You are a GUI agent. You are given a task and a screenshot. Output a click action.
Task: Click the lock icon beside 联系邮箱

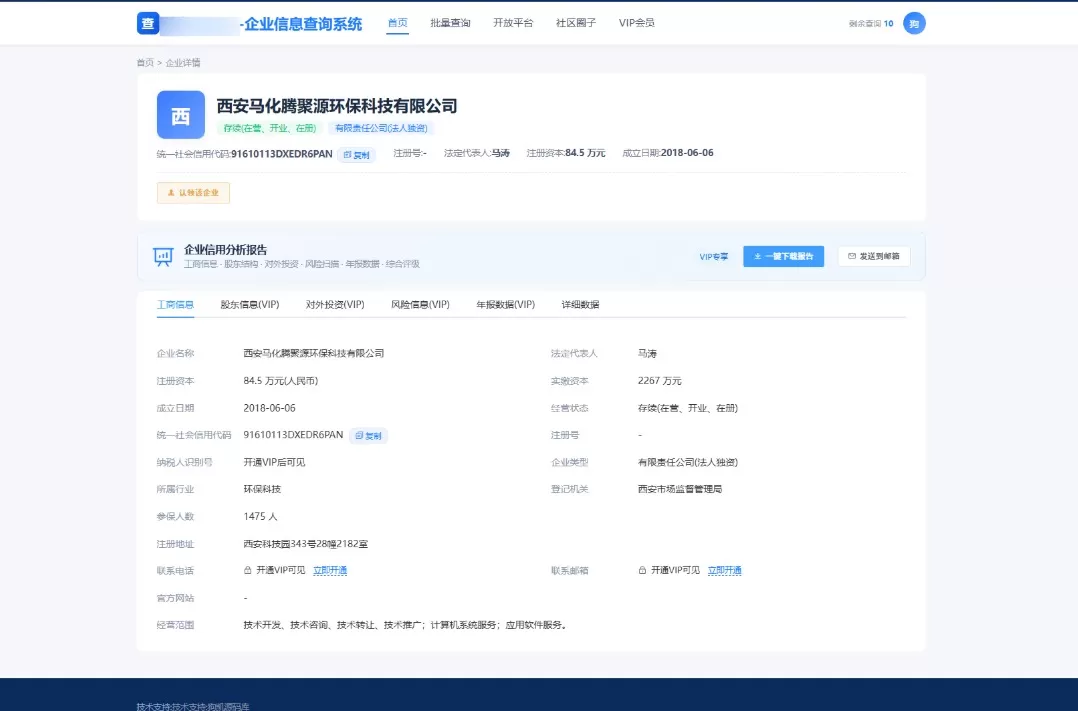[x=642, y=571]
